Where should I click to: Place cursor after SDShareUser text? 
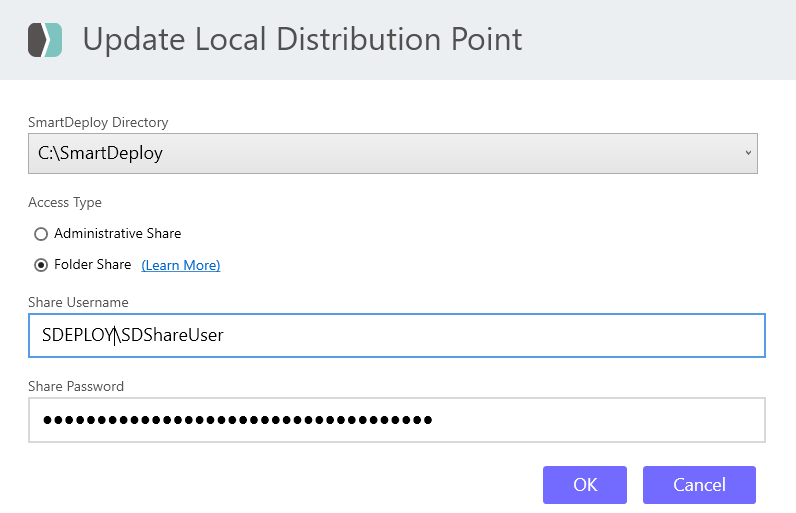tap(225, 336)
